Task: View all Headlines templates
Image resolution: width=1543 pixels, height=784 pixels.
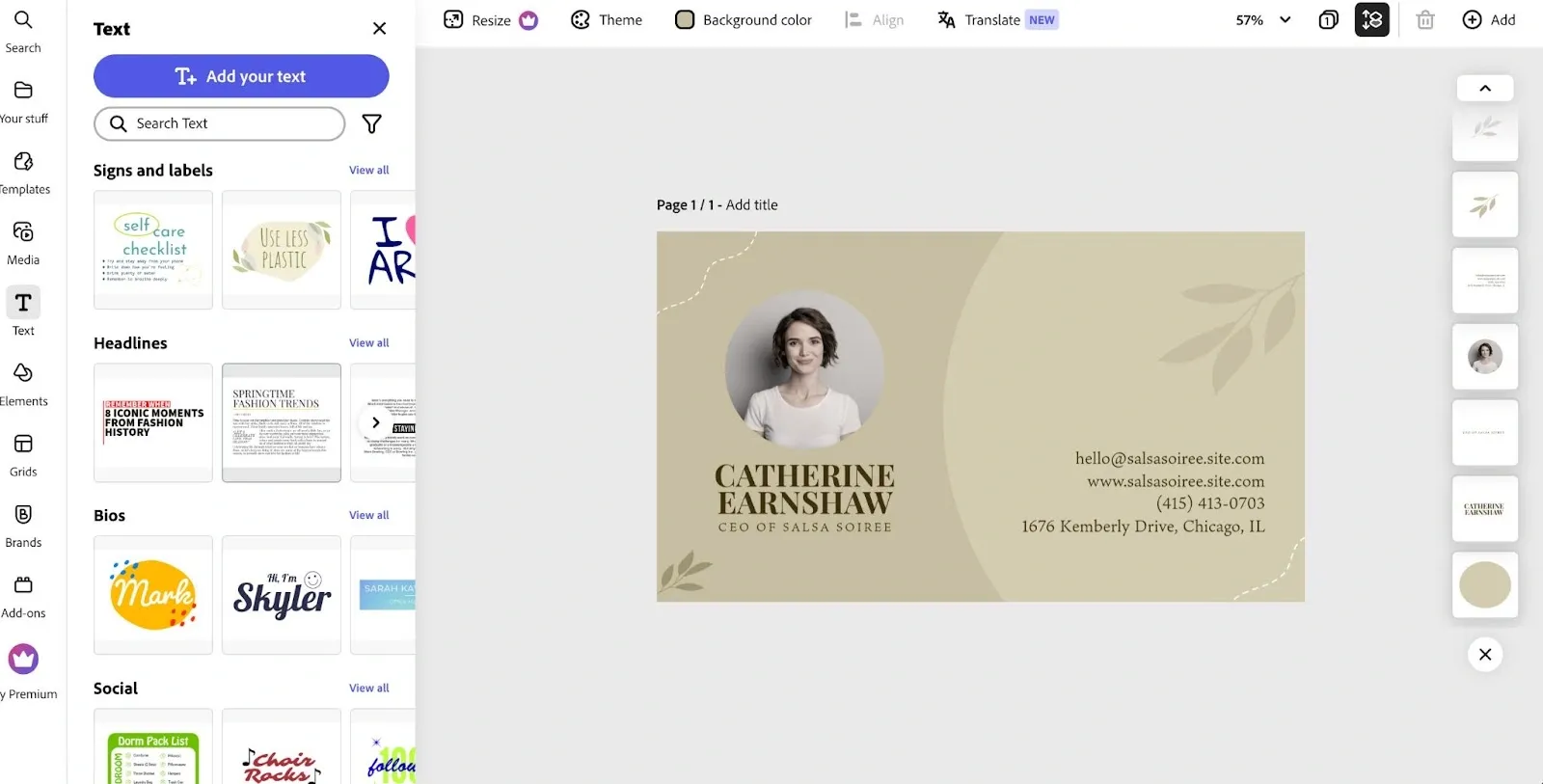Action: (369, 342)
